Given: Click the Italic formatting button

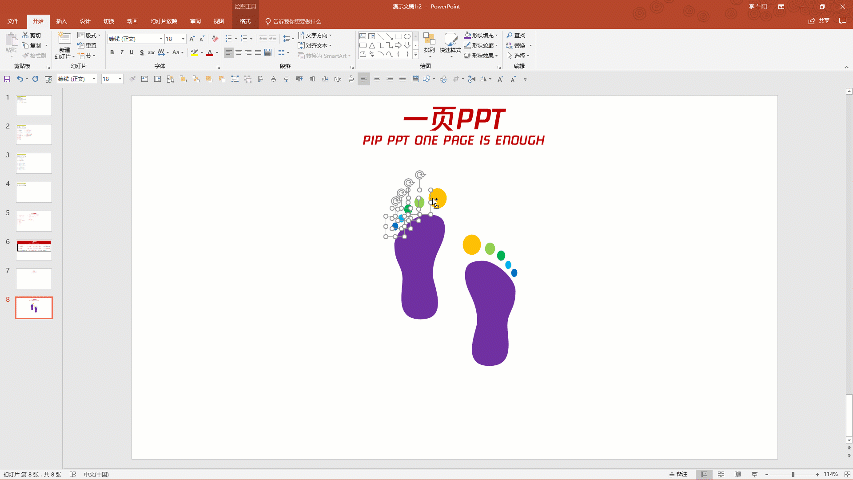Looking at the screenshot, I should (123, 52).
